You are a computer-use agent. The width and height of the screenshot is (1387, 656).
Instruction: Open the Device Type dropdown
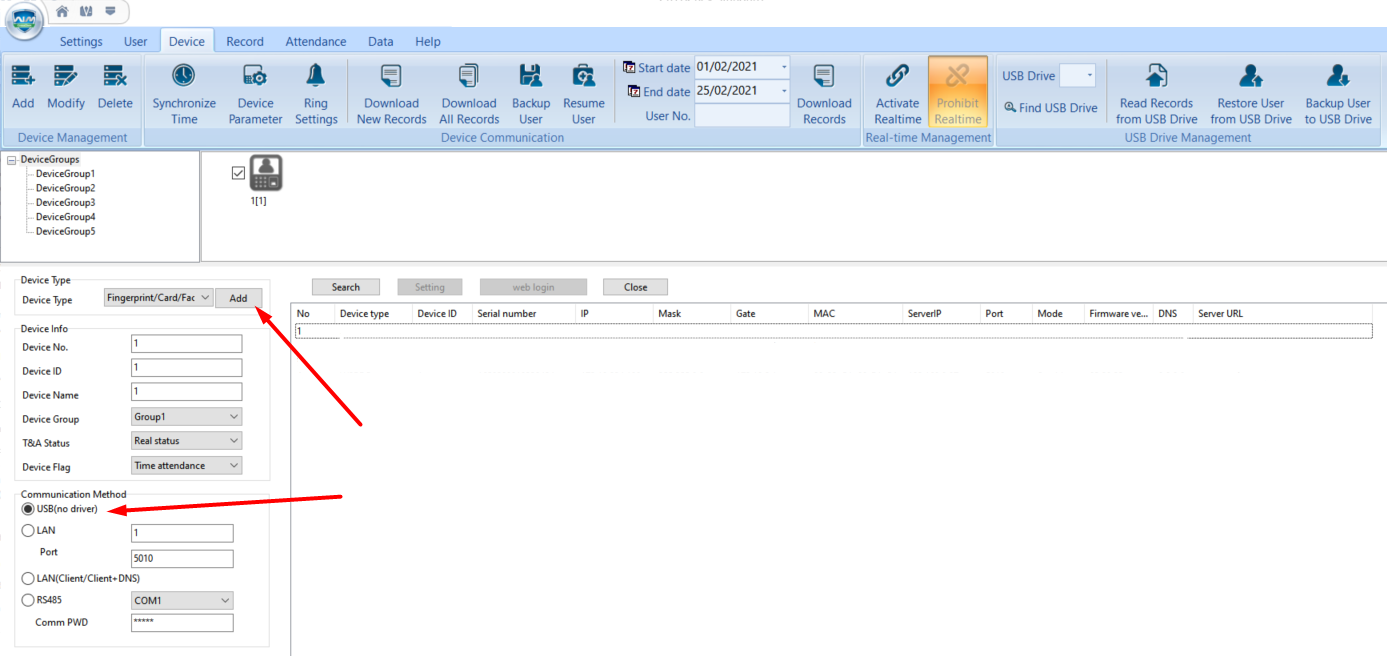pyautogui.click(x=158, y=298)
